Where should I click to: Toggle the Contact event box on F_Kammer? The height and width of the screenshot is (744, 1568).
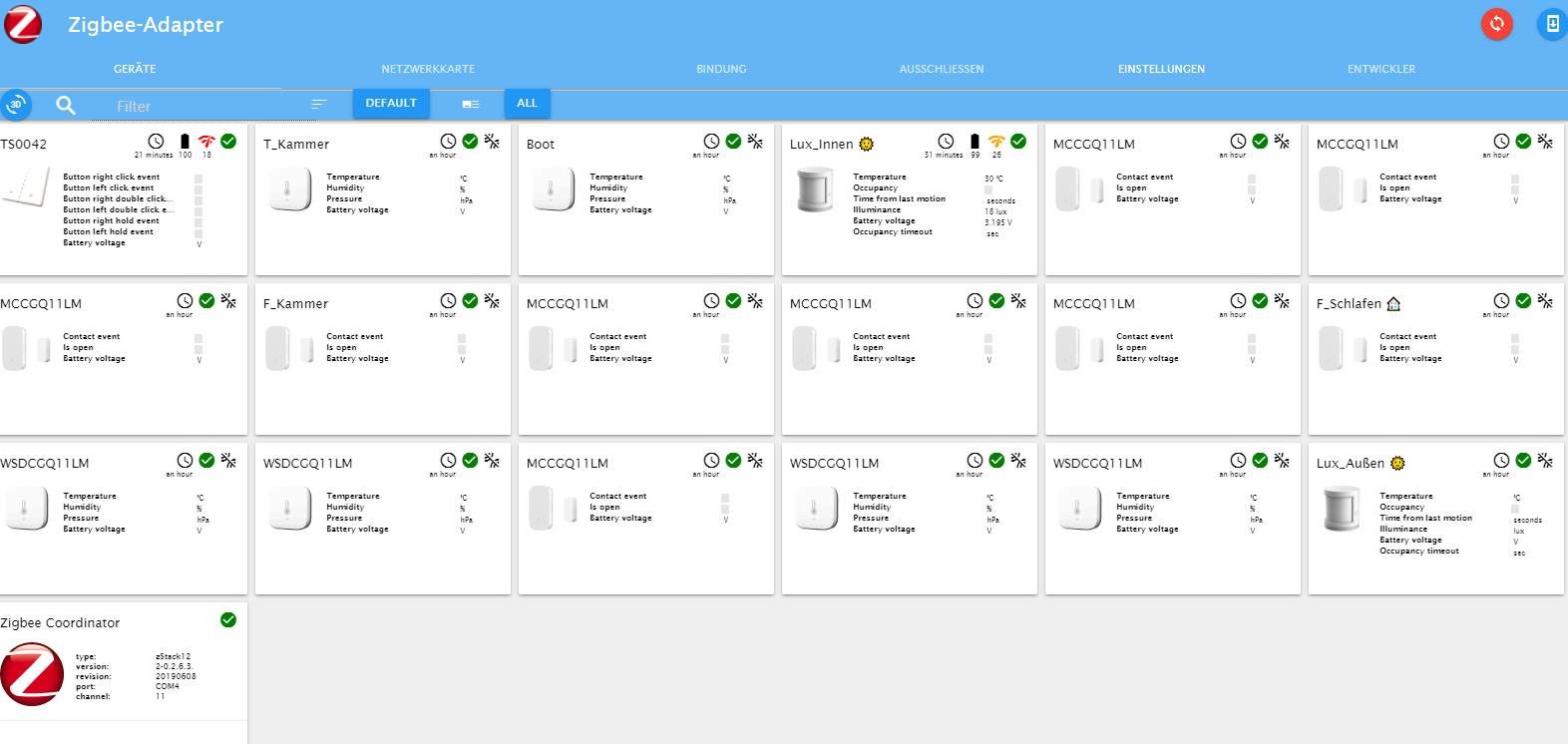pos(462,338)
